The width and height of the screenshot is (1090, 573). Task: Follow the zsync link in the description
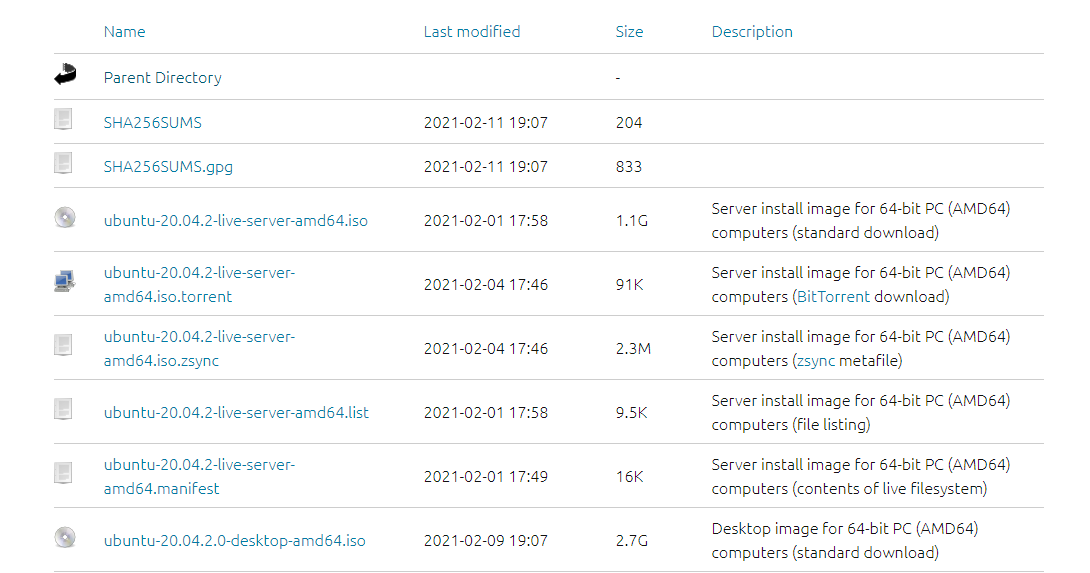tap(815, 360)
